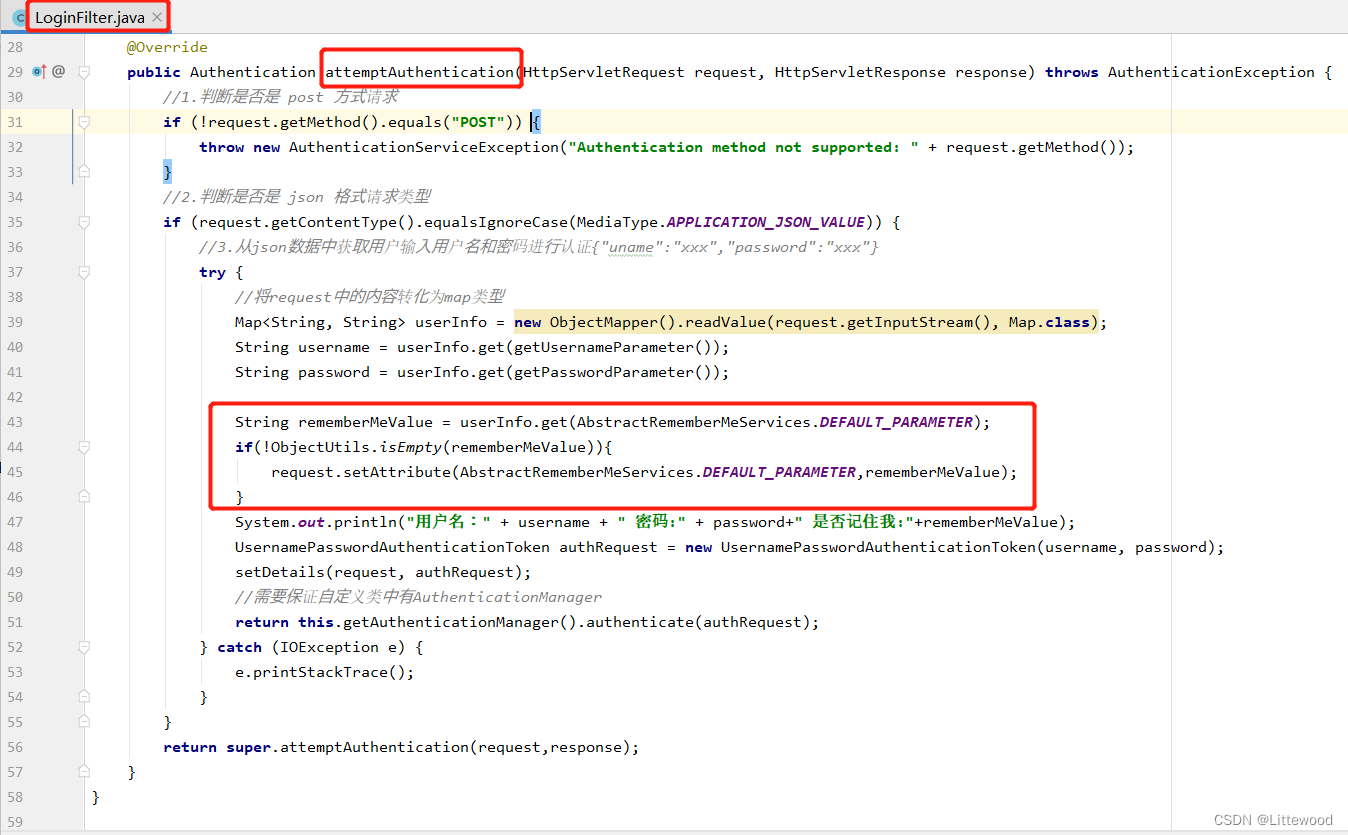Close the LoginFilter.java tab

[x=157, y=17]
